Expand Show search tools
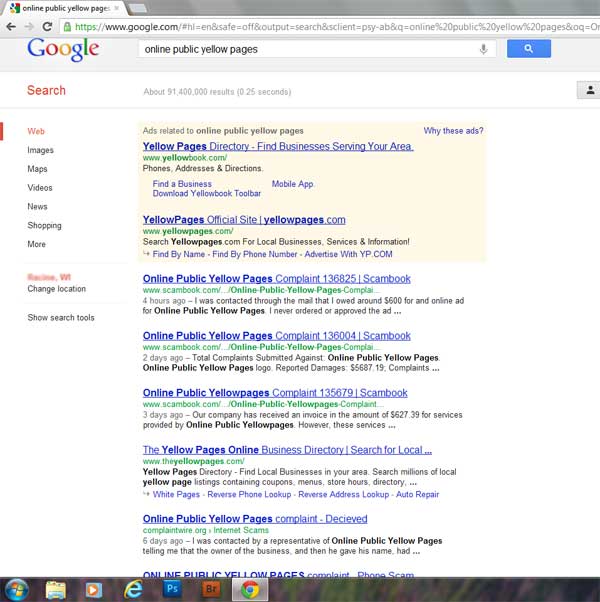The width and height of the screenshot is (600, 602). pos(61,318)
